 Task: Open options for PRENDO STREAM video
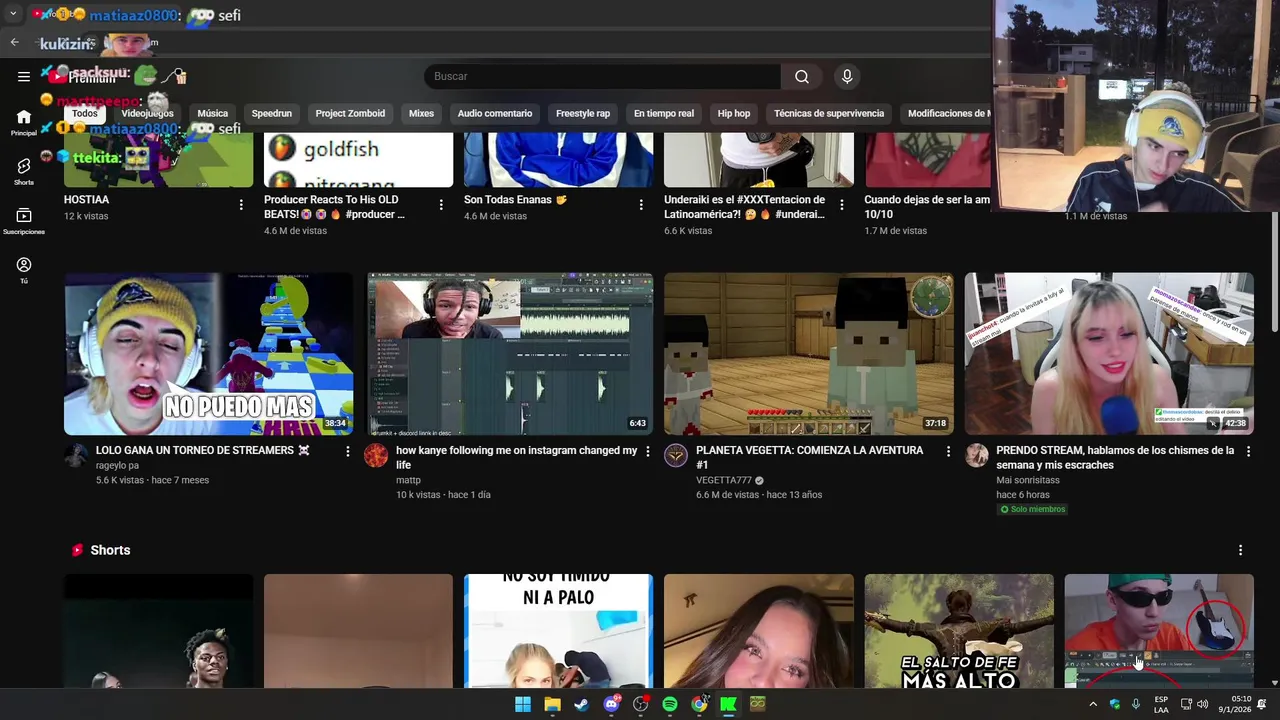click(x=1248, y=452)
